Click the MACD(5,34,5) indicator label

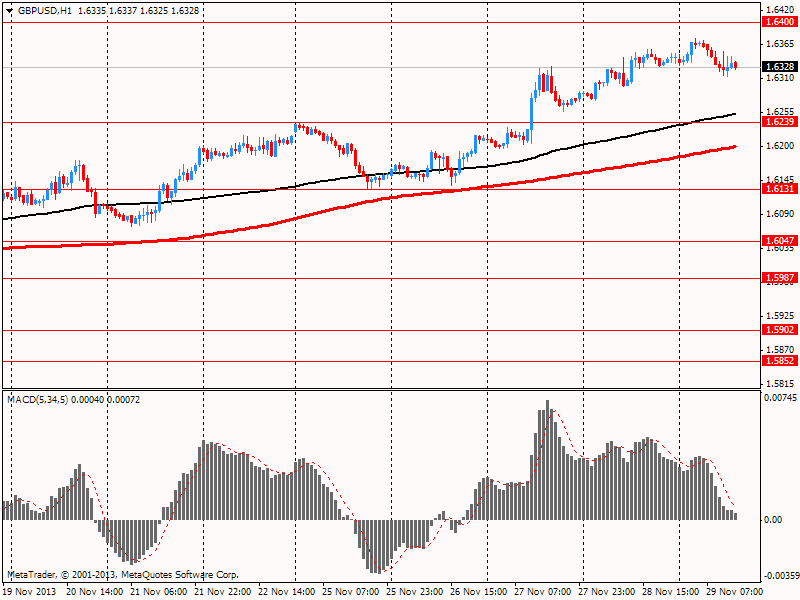(x=37, y=399)
